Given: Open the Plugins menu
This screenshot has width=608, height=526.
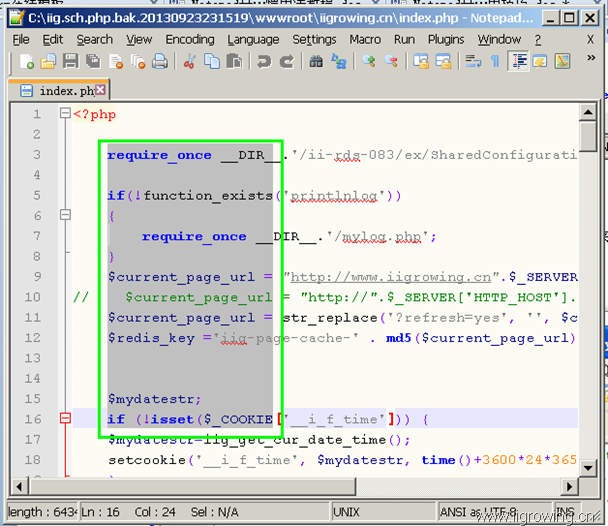Looking at the screenshot, I should (446, 40).
